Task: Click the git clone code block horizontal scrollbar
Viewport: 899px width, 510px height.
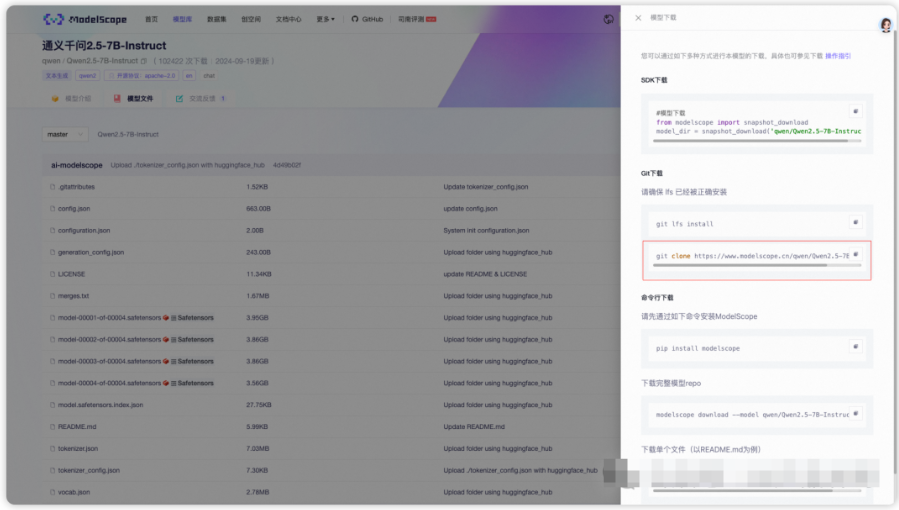Action: click(x=740, y=265)
